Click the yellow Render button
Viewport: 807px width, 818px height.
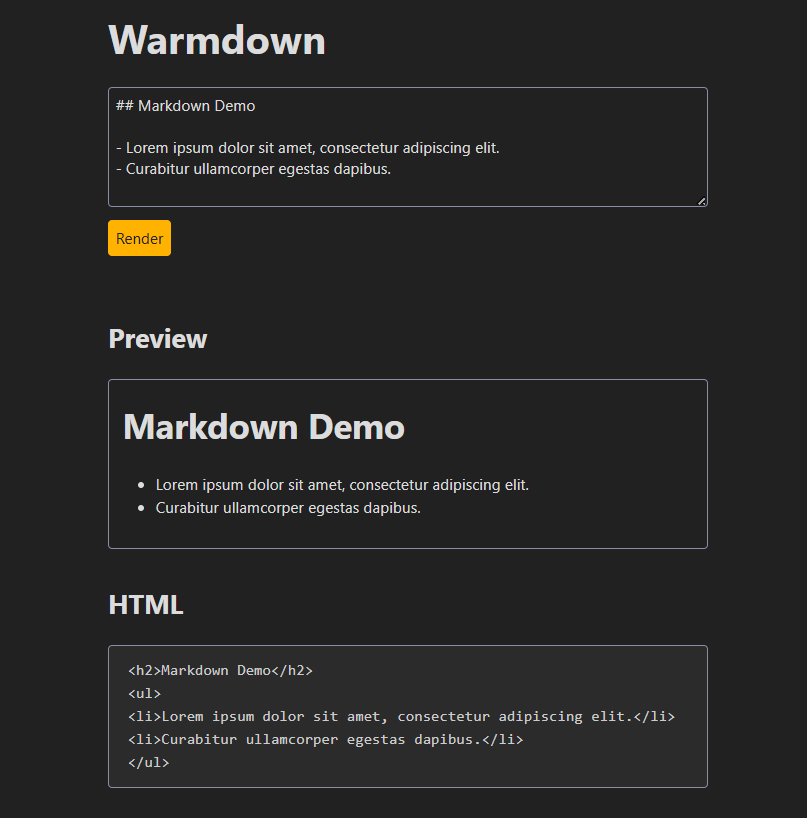point(139,238)
